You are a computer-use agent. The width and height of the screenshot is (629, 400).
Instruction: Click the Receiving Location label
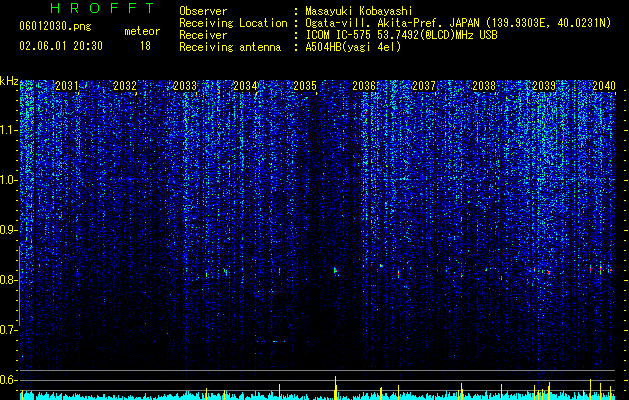pyautogui.click(x=233, y=23)
